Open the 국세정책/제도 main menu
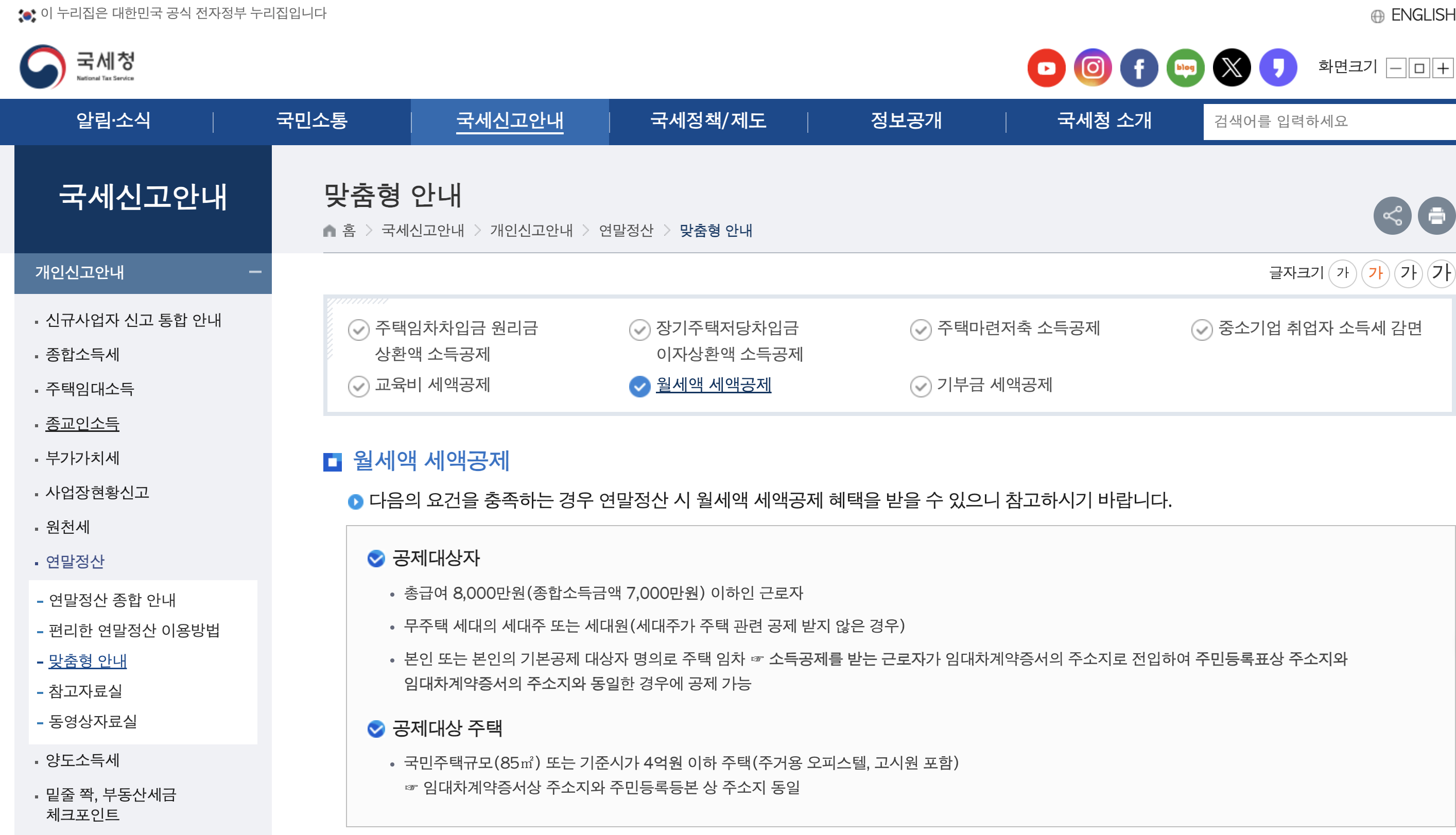This screenshot has width=1456, height=835. click(x=707, y=120)
